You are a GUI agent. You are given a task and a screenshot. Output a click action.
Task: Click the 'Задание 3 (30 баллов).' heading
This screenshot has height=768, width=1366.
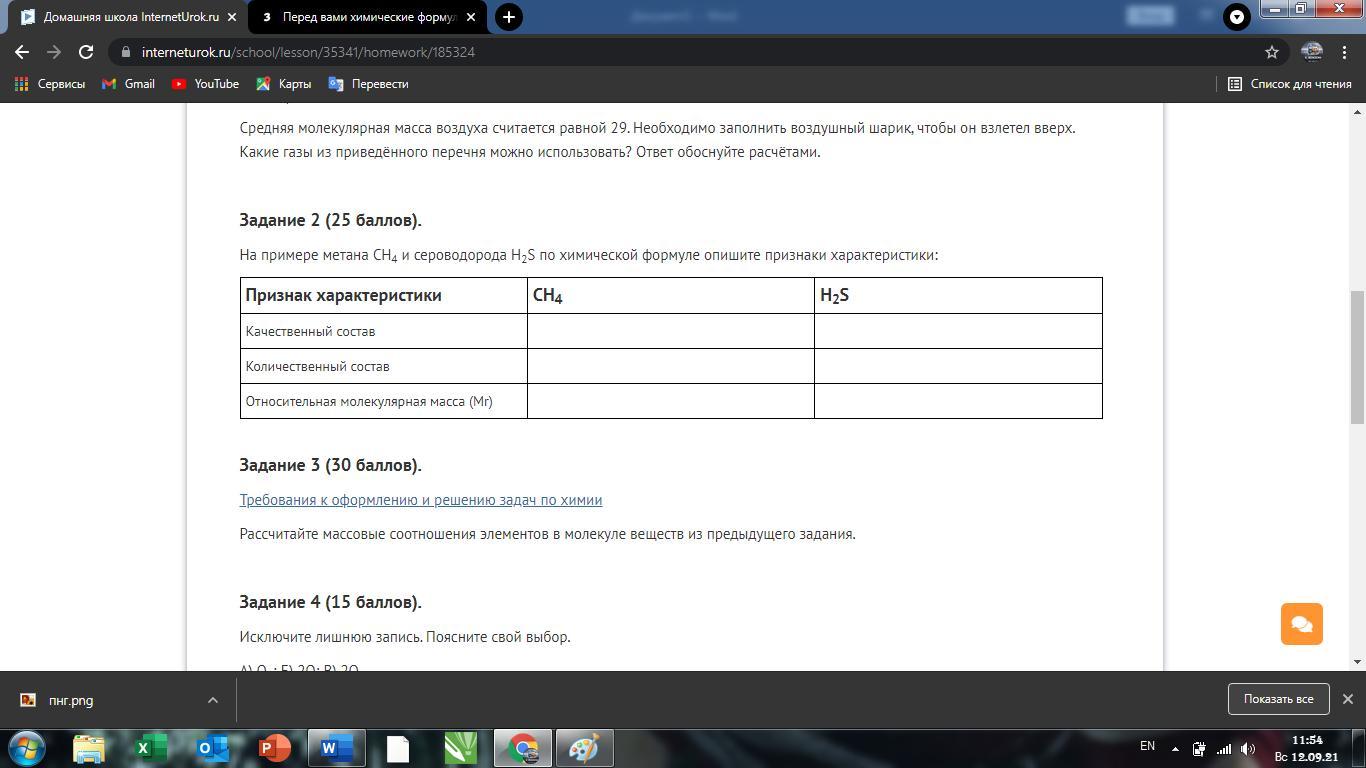pyautogui.click(x=331, y=465)
